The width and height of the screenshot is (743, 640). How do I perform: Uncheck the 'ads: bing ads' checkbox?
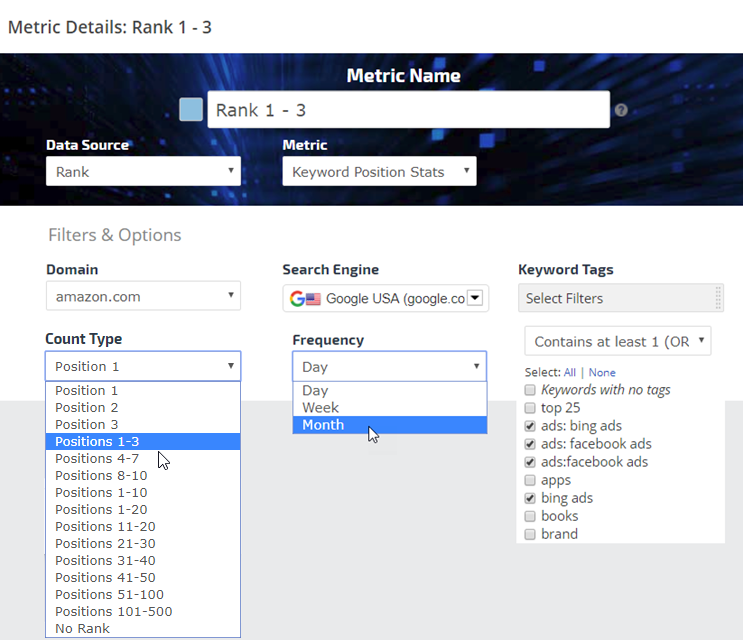point(530,426)
